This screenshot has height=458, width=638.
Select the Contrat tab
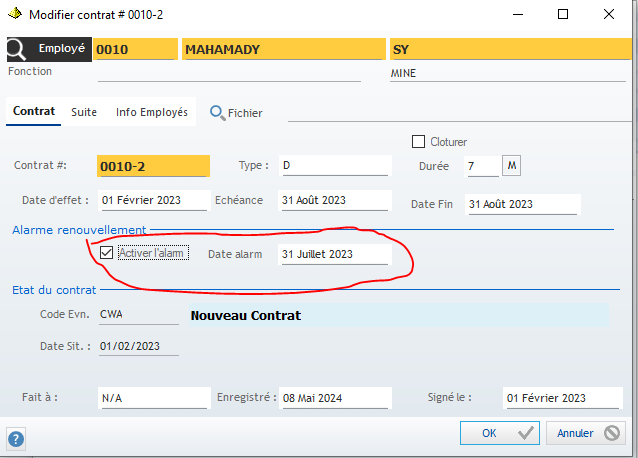click(34, 113)
